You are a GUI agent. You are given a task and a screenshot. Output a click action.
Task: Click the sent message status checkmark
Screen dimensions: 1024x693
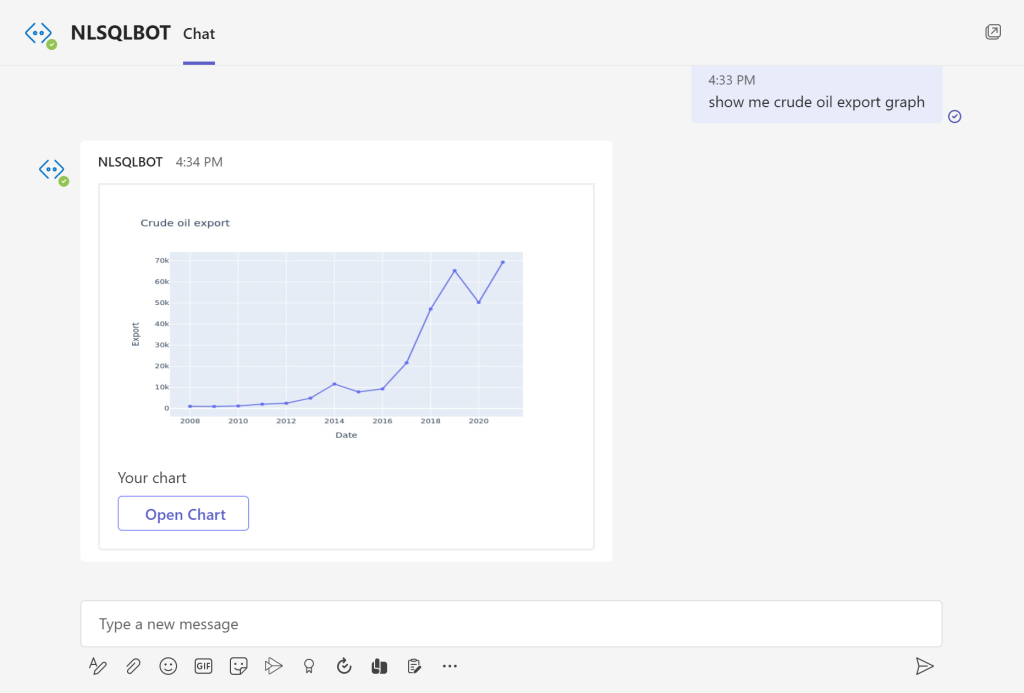(955, 116)
